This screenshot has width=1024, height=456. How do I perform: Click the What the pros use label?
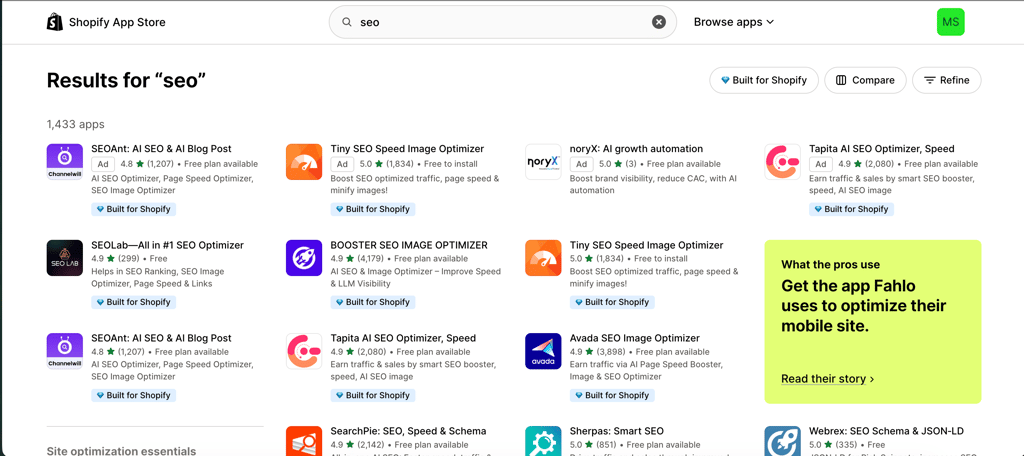pyautogui.click(x=830, y=265)
